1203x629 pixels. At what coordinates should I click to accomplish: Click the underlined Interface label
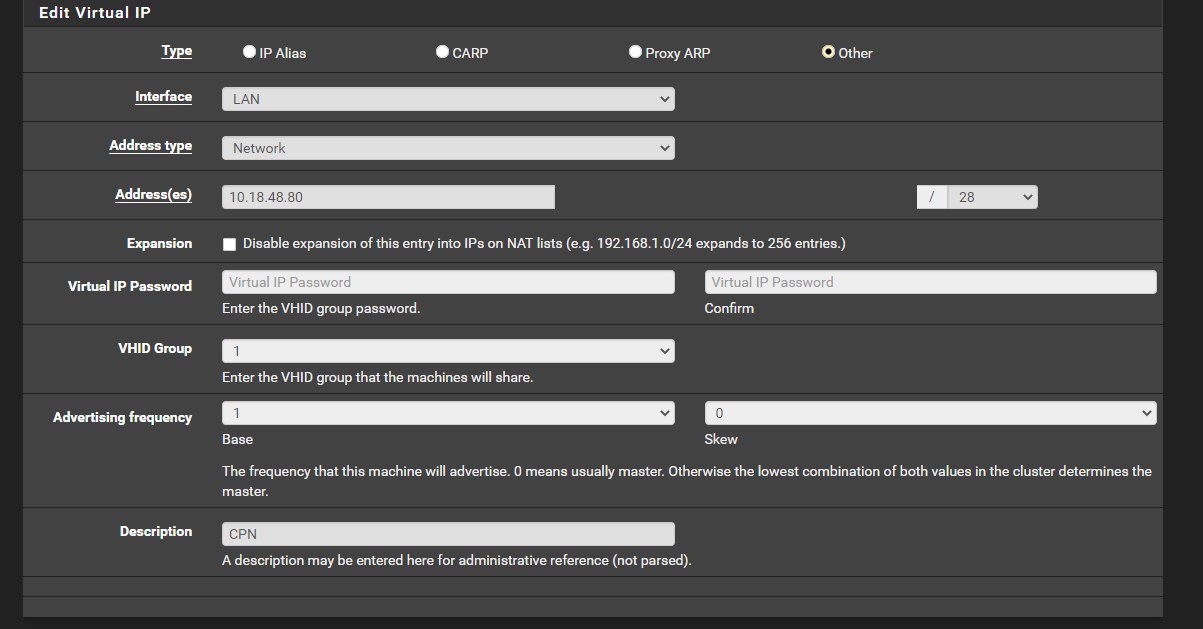coord(164,97)
